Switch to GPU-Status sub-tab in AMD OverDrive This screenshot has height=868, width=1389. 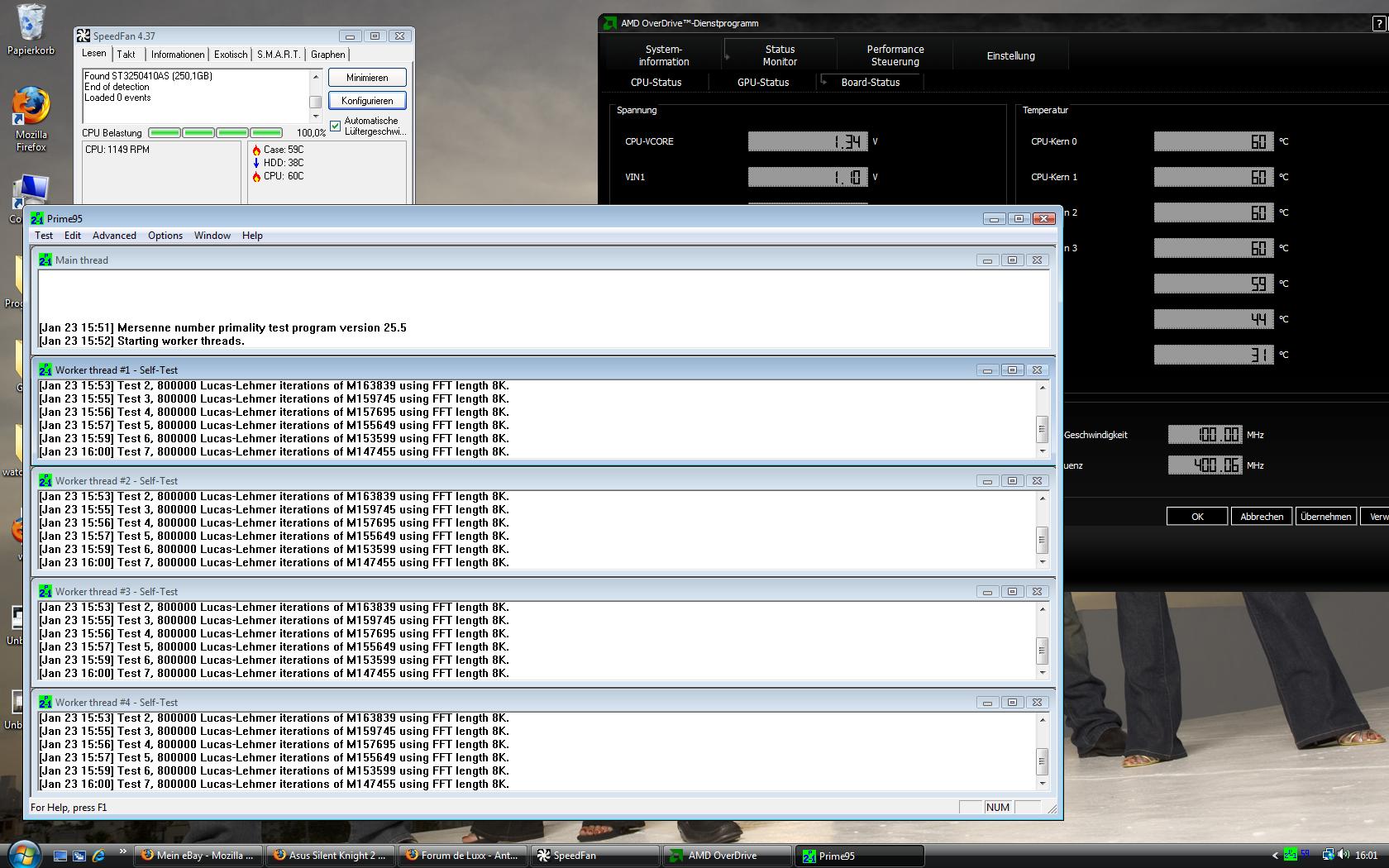763,82
